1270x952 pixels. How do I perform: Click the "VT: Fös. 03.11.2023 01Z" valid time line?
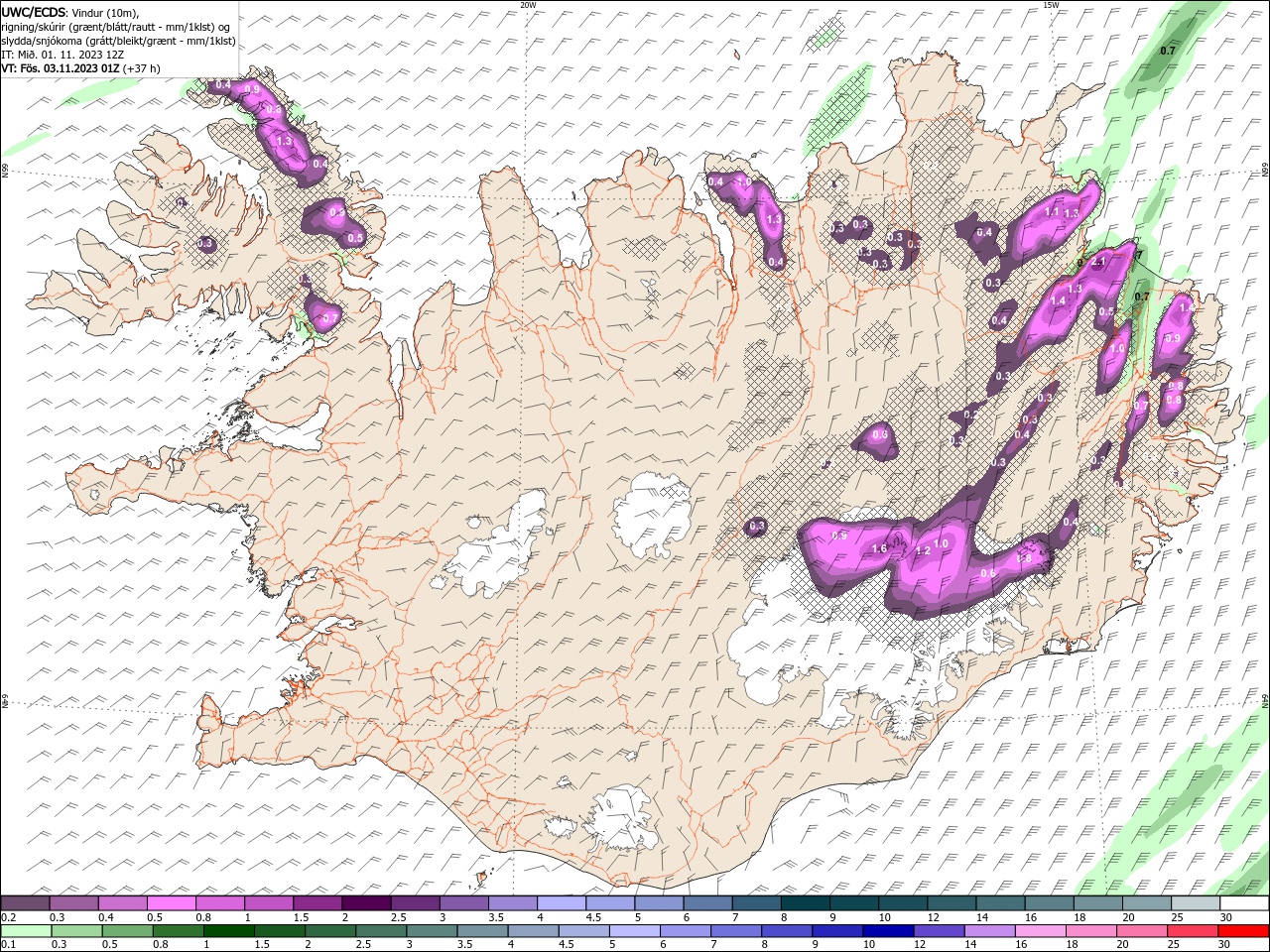61,68
